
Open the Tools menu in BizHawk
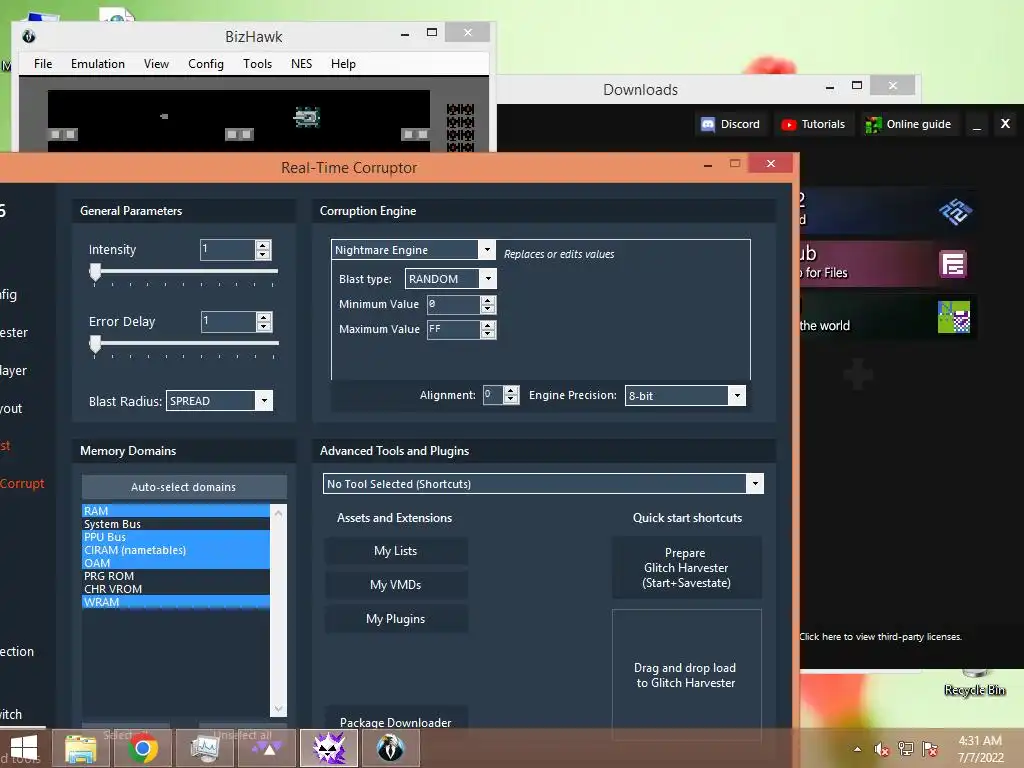[257, 63]
